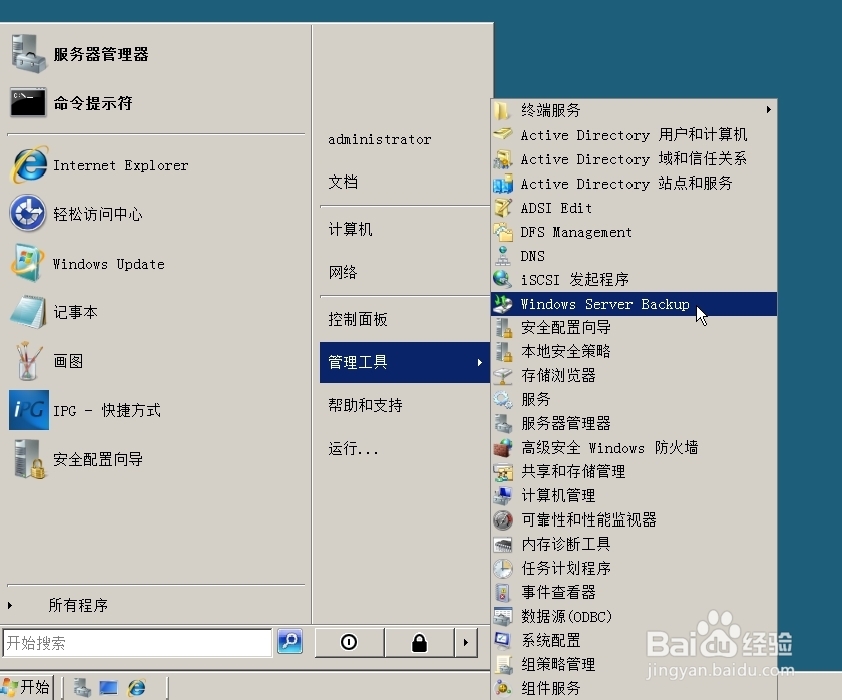
Task: Open Internet Explorer from start menu
Action: tap(28, 165)
